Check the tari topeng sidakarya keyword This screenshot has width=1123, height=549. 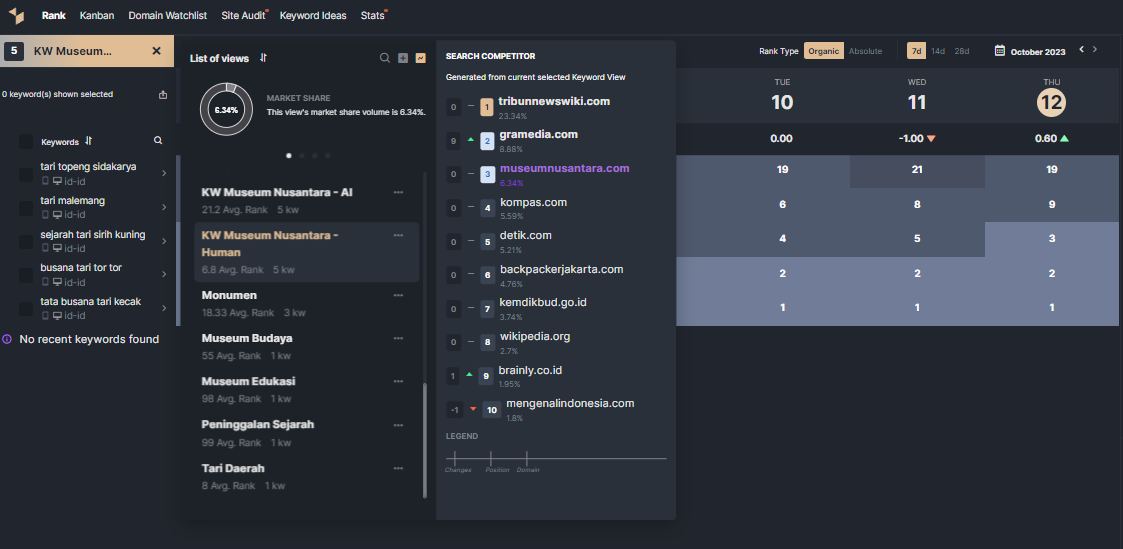26,174
